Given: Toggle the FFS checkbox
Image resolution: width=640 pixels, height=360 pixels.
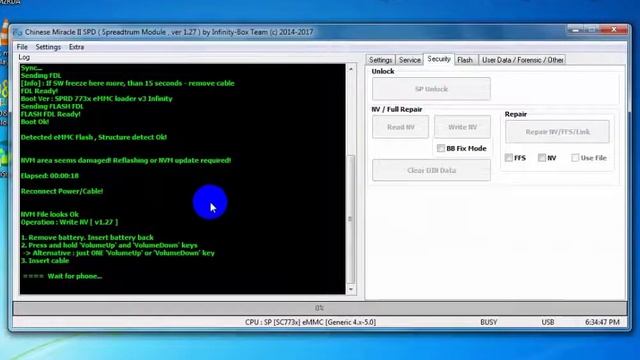Looking at the screenshot, I should (x=509, y=158).
